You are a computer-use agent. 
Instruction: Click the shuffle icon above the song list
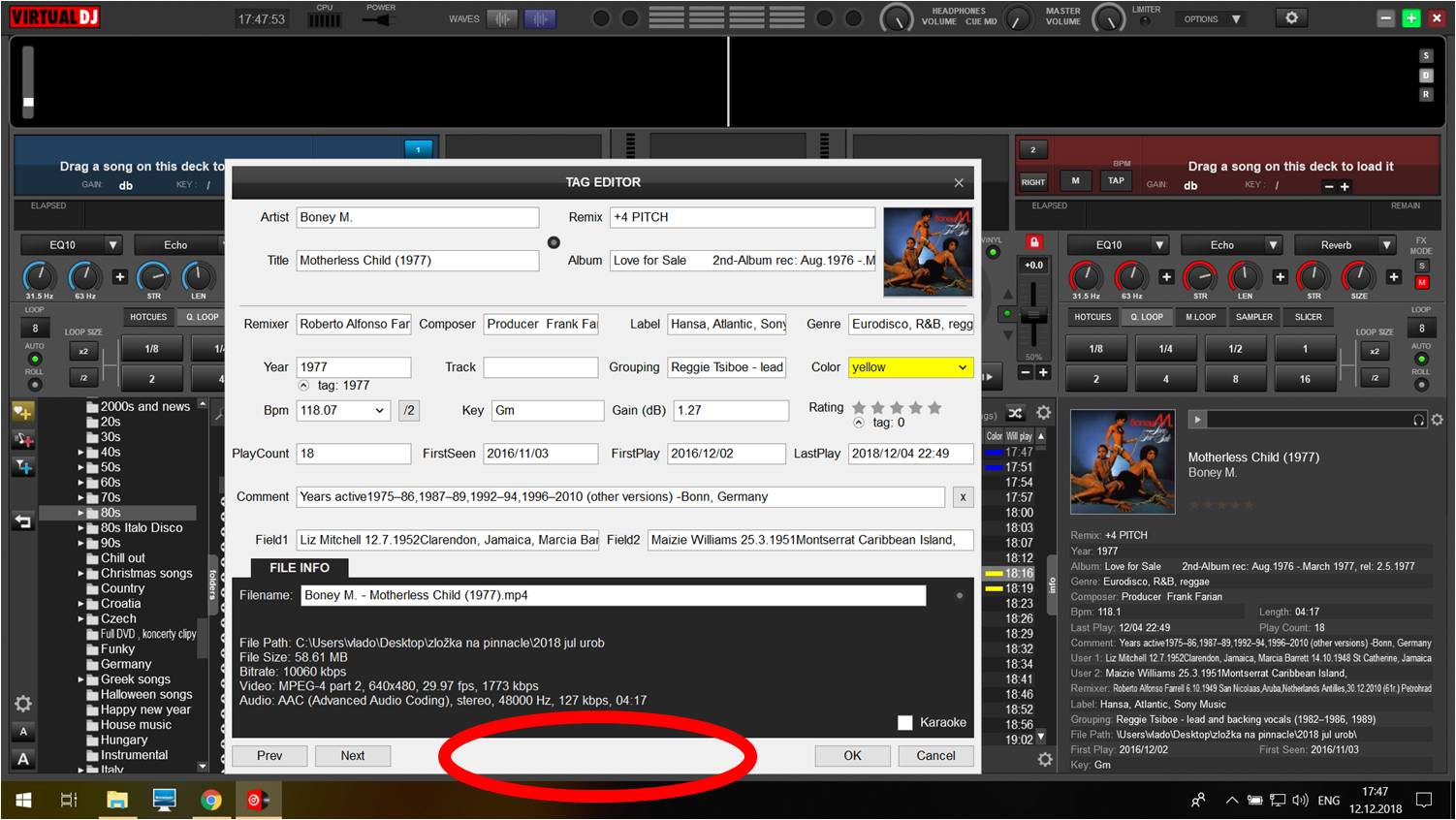tap(1015, 413)
